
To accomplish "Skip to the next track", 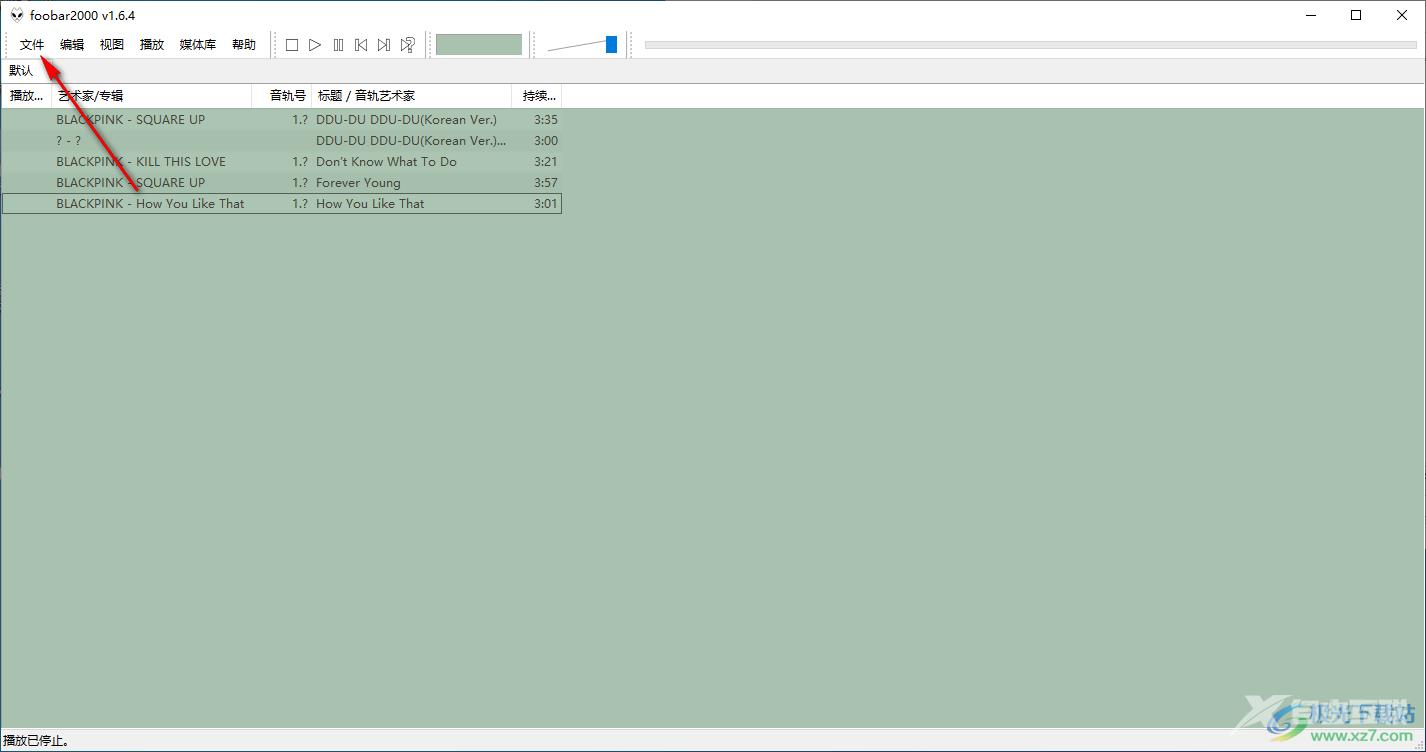I will [x=384, y=45].
